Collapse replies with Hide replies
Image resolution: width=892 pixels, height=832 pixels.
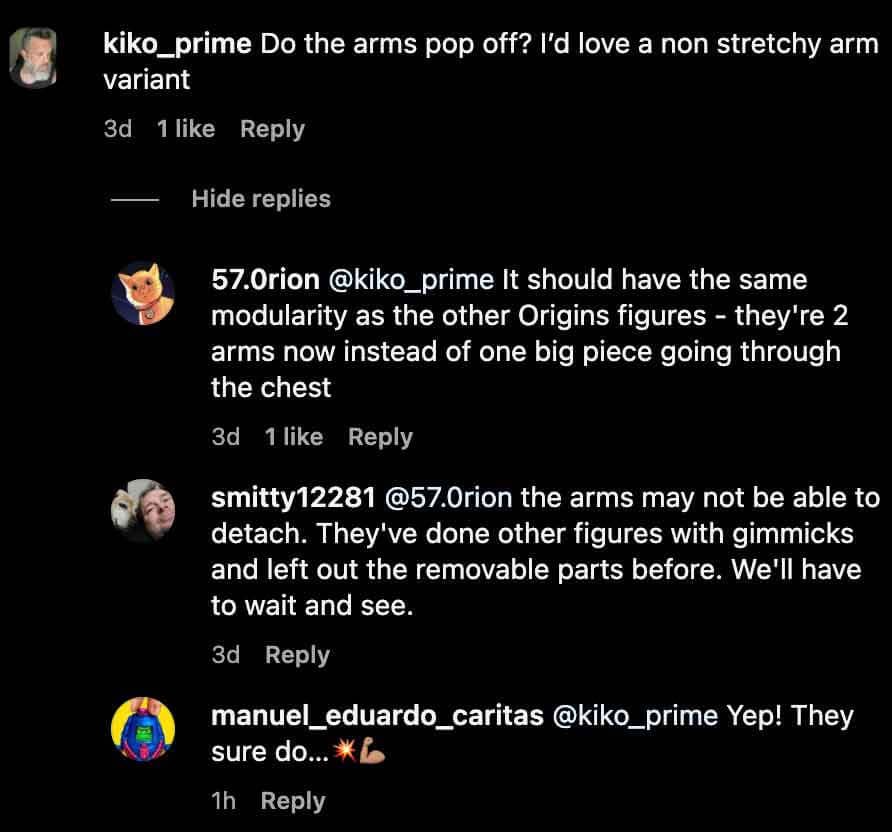[x=261, y=198]
